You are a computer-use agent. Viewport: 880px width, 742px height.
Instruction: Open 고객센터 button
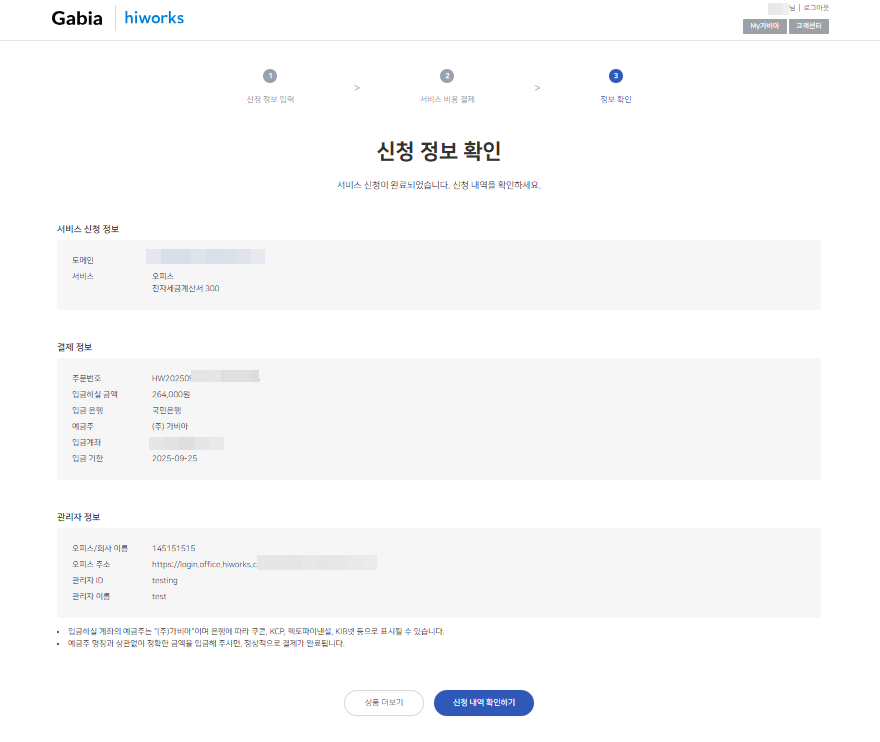[809, 26]
